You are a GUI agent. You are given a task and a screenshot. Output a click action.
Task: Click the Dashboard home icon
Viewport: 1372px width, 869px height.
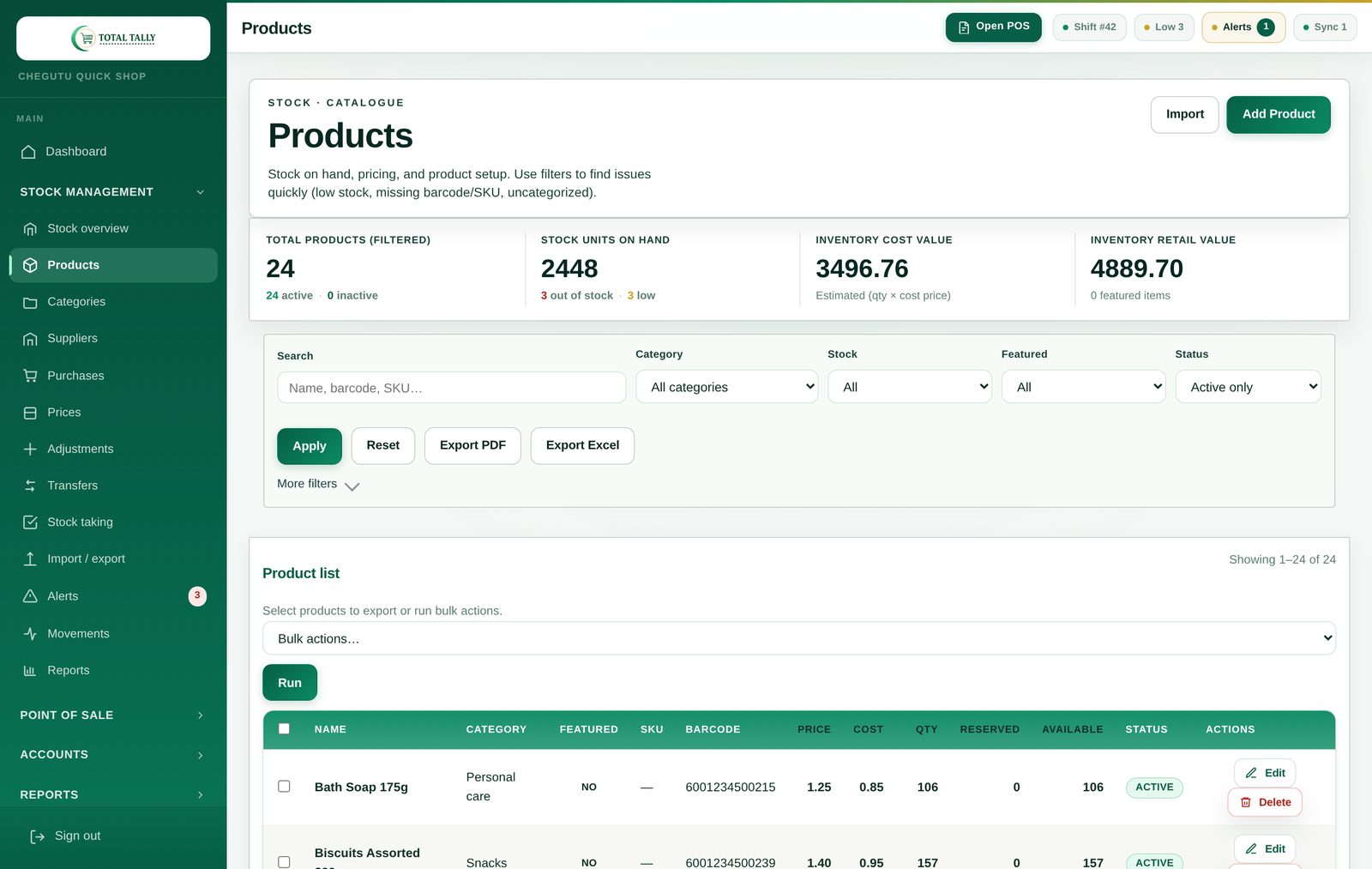pos(28,152)
